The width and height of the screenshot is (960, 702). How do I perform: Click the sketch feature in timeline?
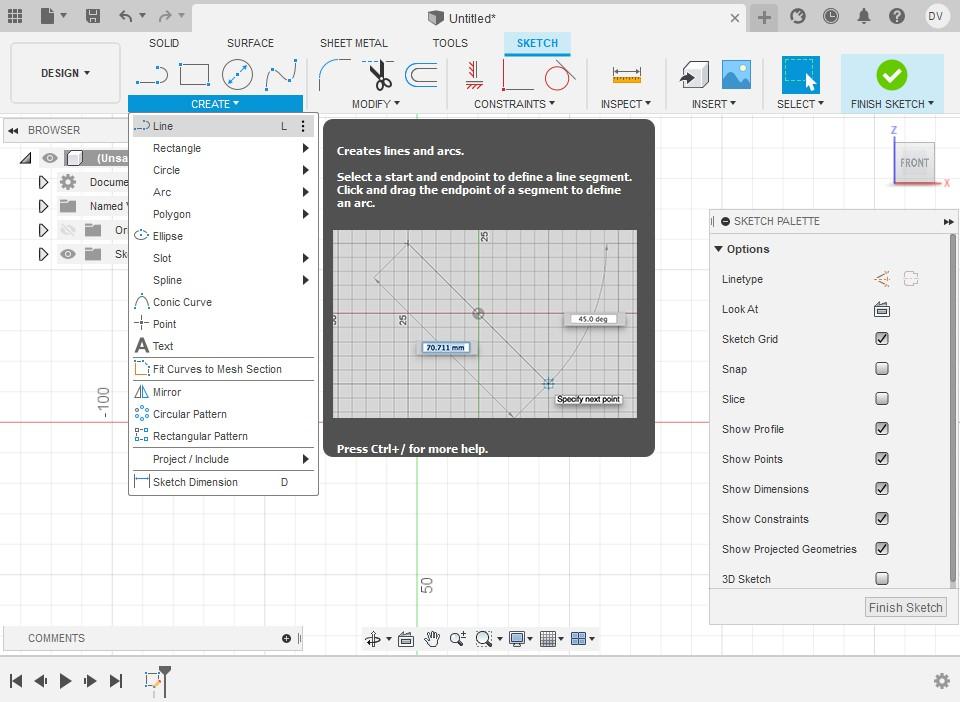153,681
